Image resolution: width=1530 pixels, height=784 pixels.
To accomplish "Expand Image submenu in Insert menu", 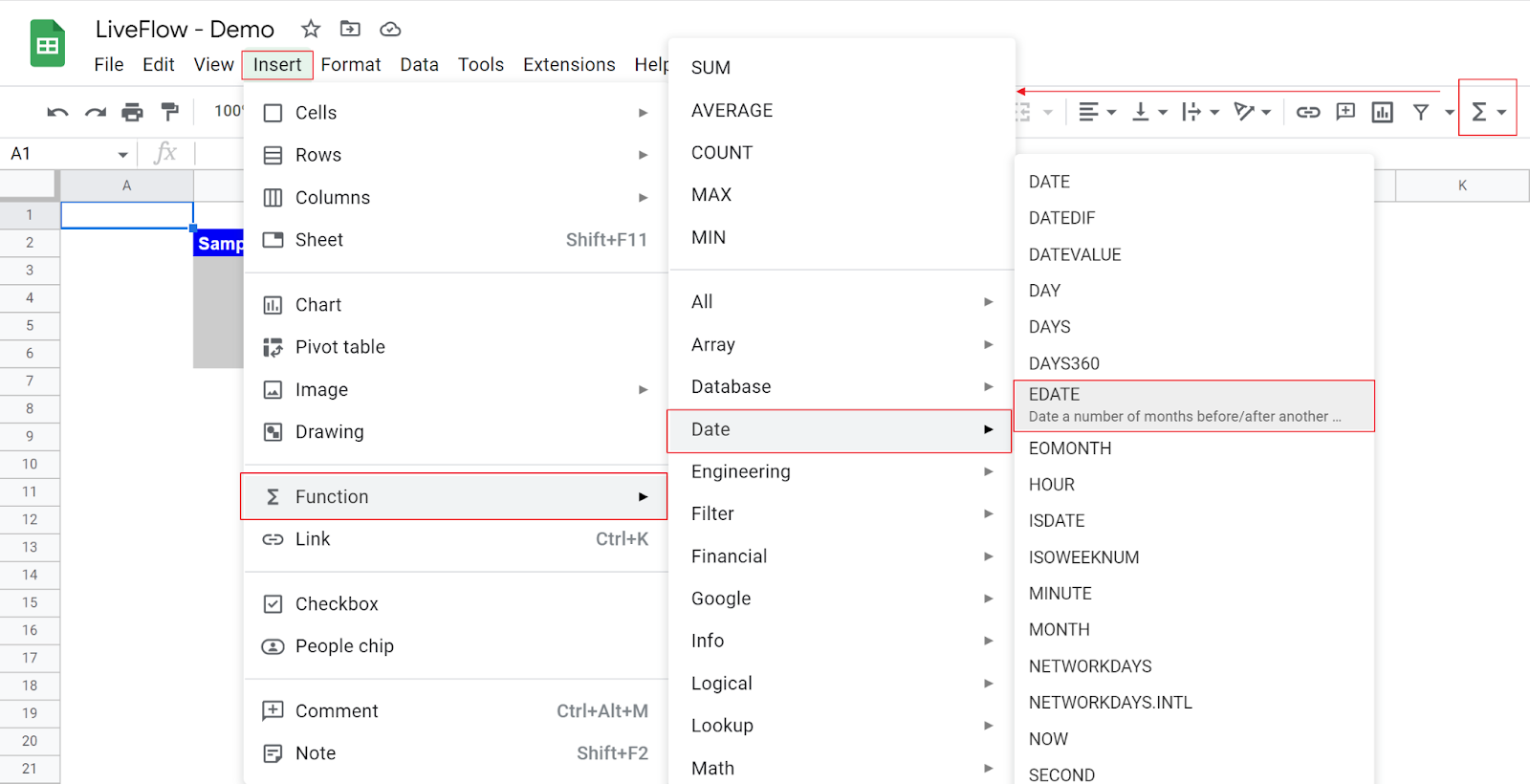I will click(455, 390).
